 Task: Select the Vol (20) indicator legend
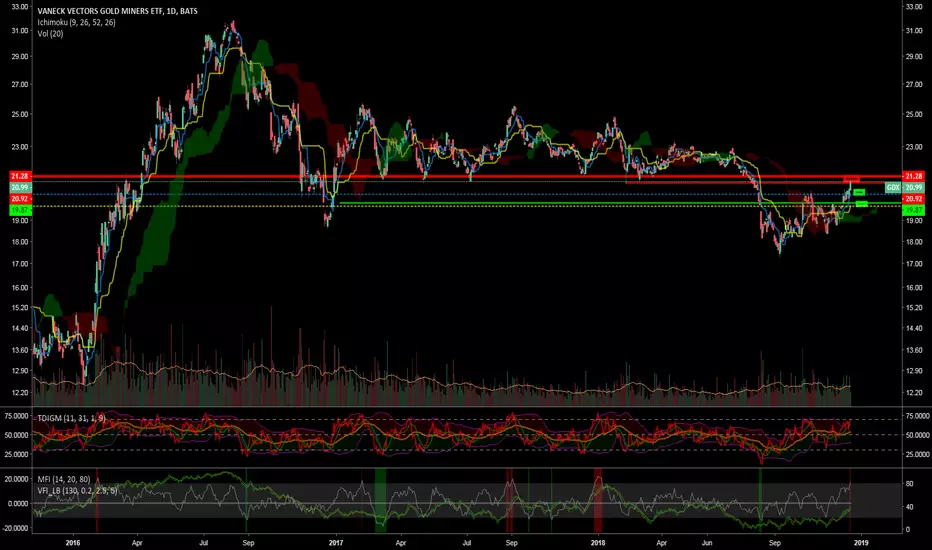pyautogui.click(x=50, y=34)
